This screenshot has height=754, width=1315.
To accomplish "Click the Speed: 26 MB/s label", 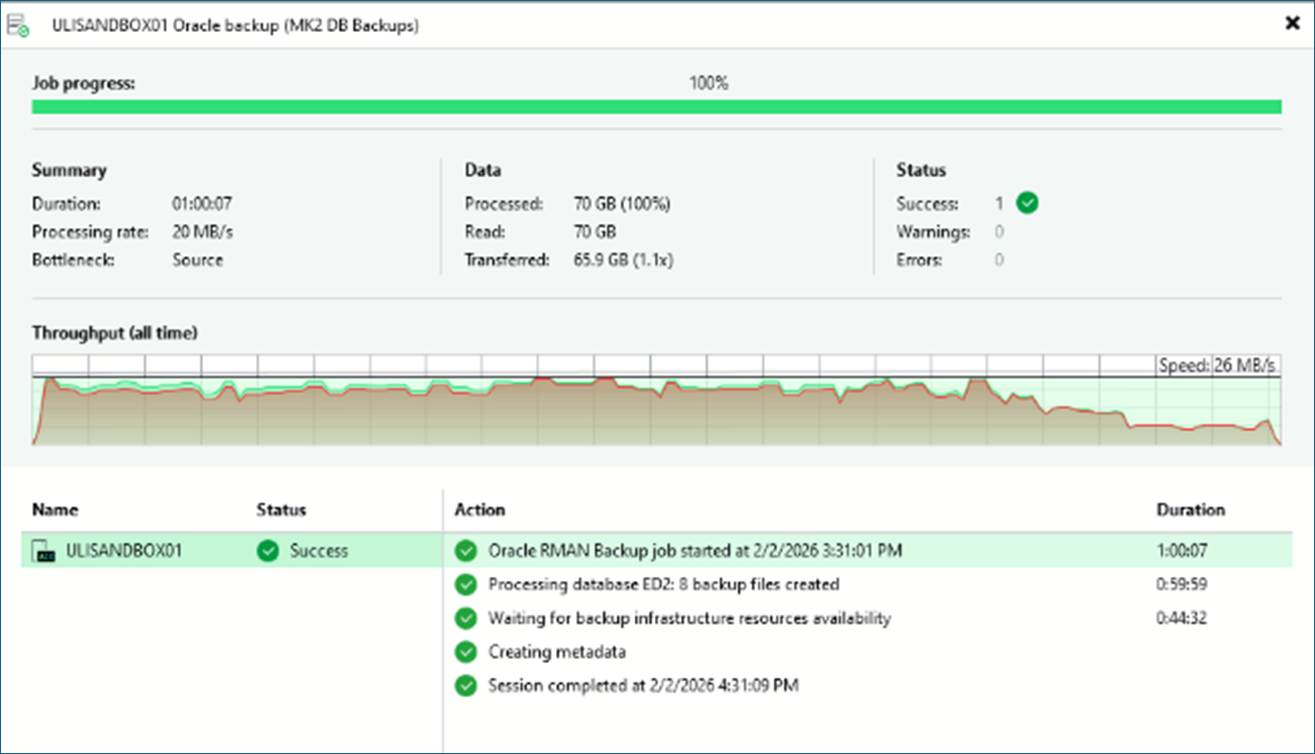I will tap(1218, 366).
